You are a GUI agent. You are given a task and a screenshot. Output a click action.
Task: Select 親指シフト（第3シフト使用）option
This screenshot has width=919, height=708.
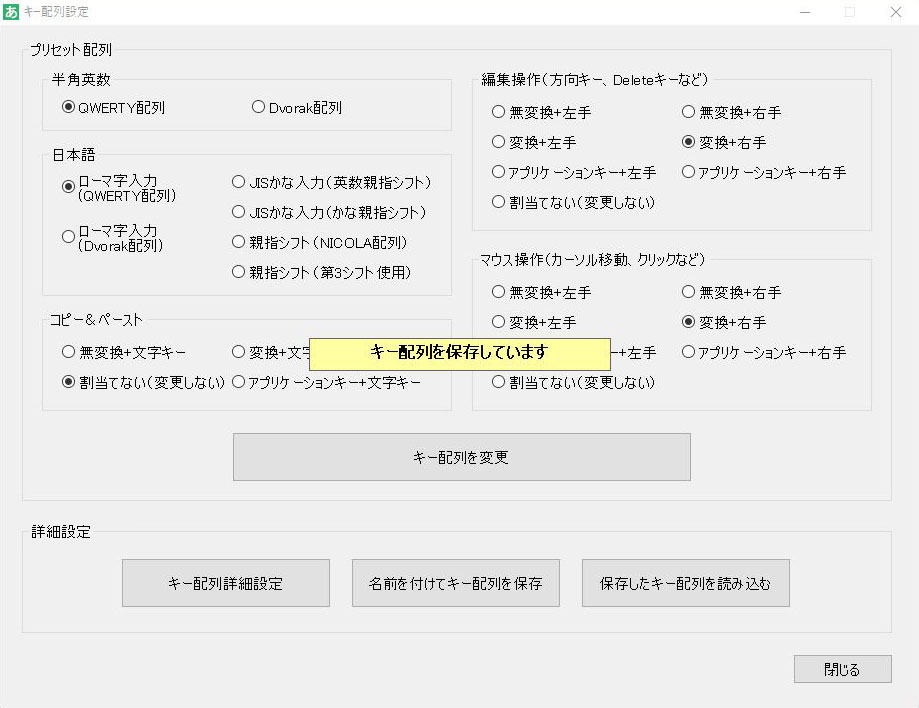[x=236, y=272]
